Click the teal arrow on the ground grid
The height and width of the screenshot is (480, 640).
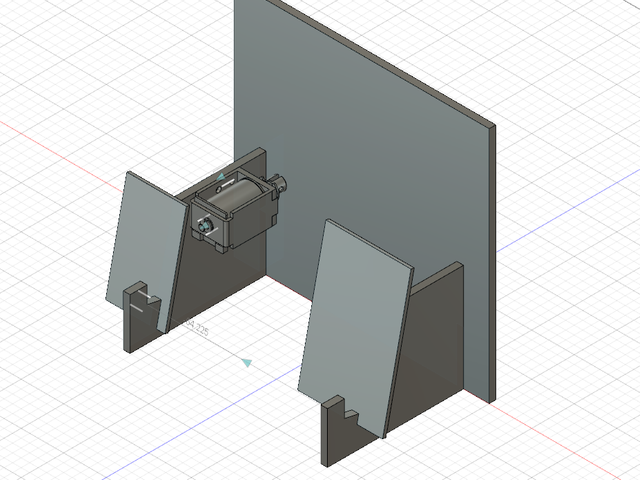click(246, 362)
